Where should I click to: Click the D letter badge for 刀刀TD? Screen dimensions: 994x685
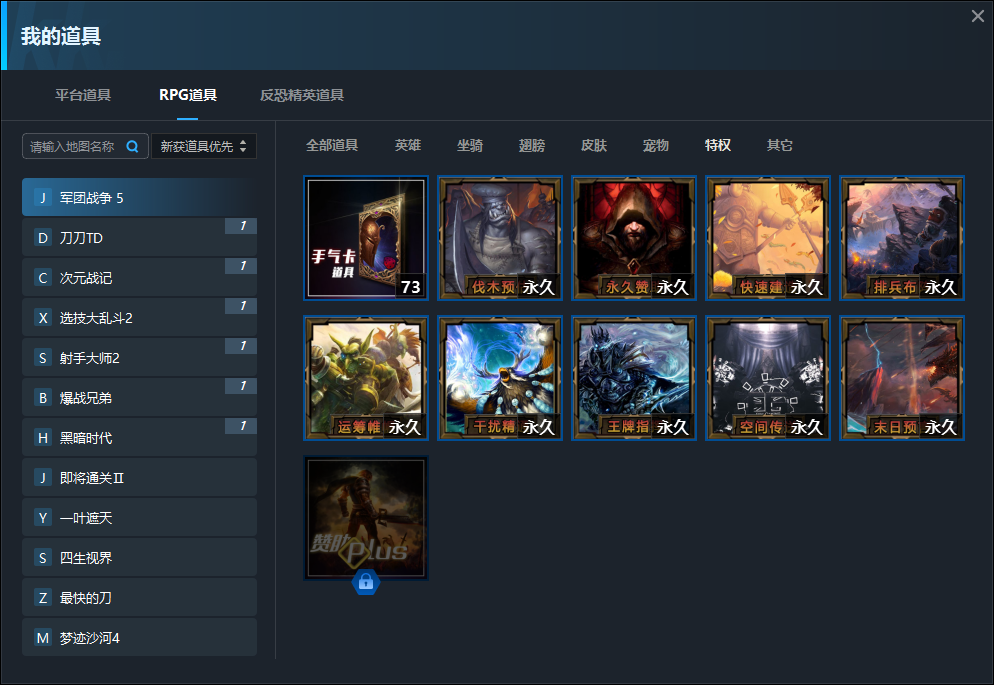42,238
